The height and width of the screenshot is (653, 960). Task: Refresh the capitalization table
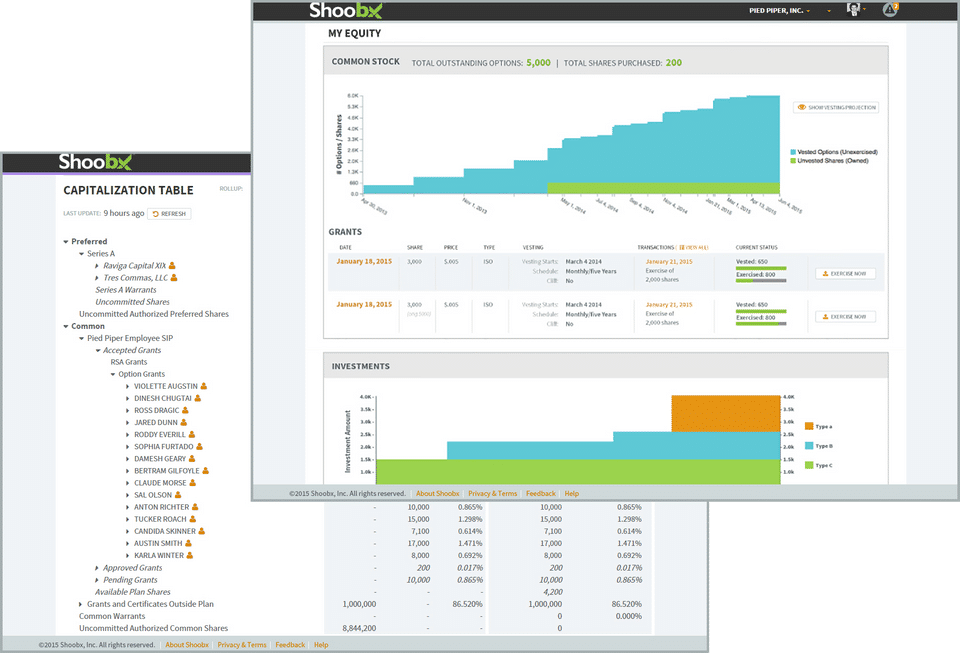tap(169, 214)
